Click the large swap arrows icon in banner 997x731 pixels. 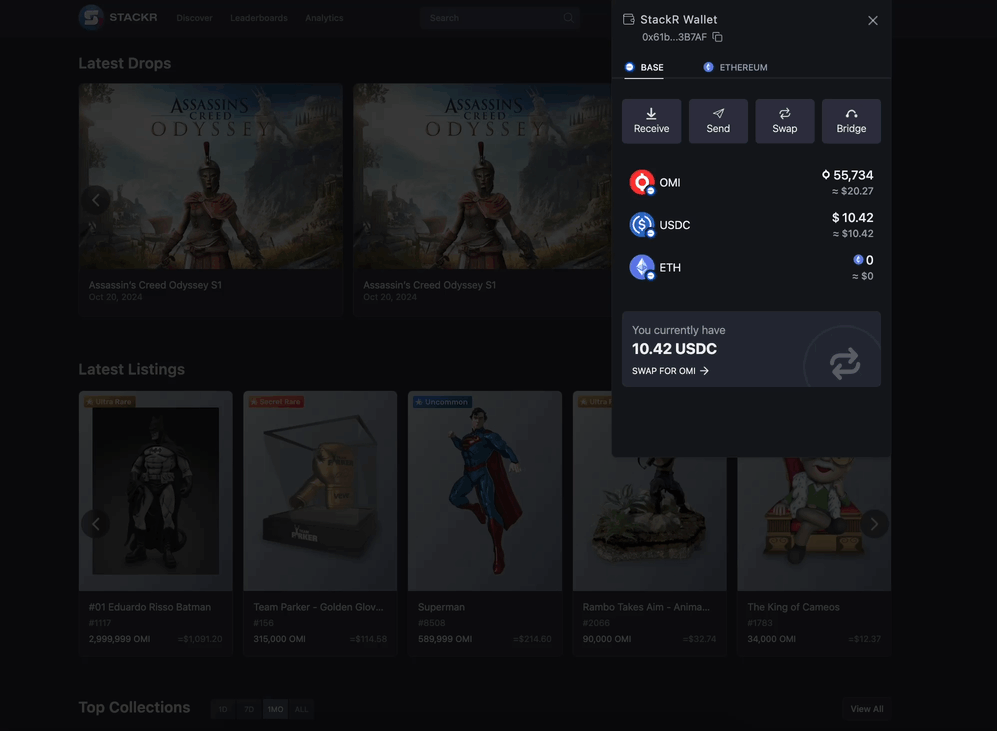click(844, 364)
